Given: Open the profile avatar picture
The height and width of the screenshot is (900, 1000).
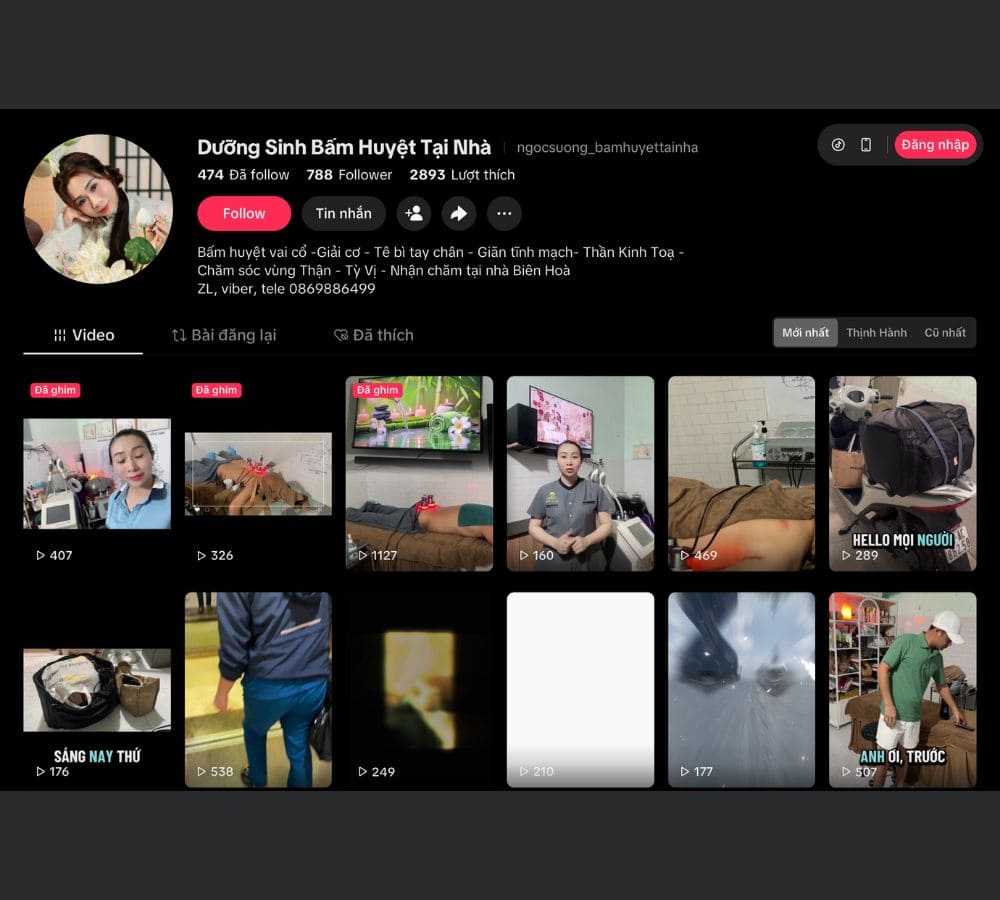Looking at the screenshot, I should [98, 209].
